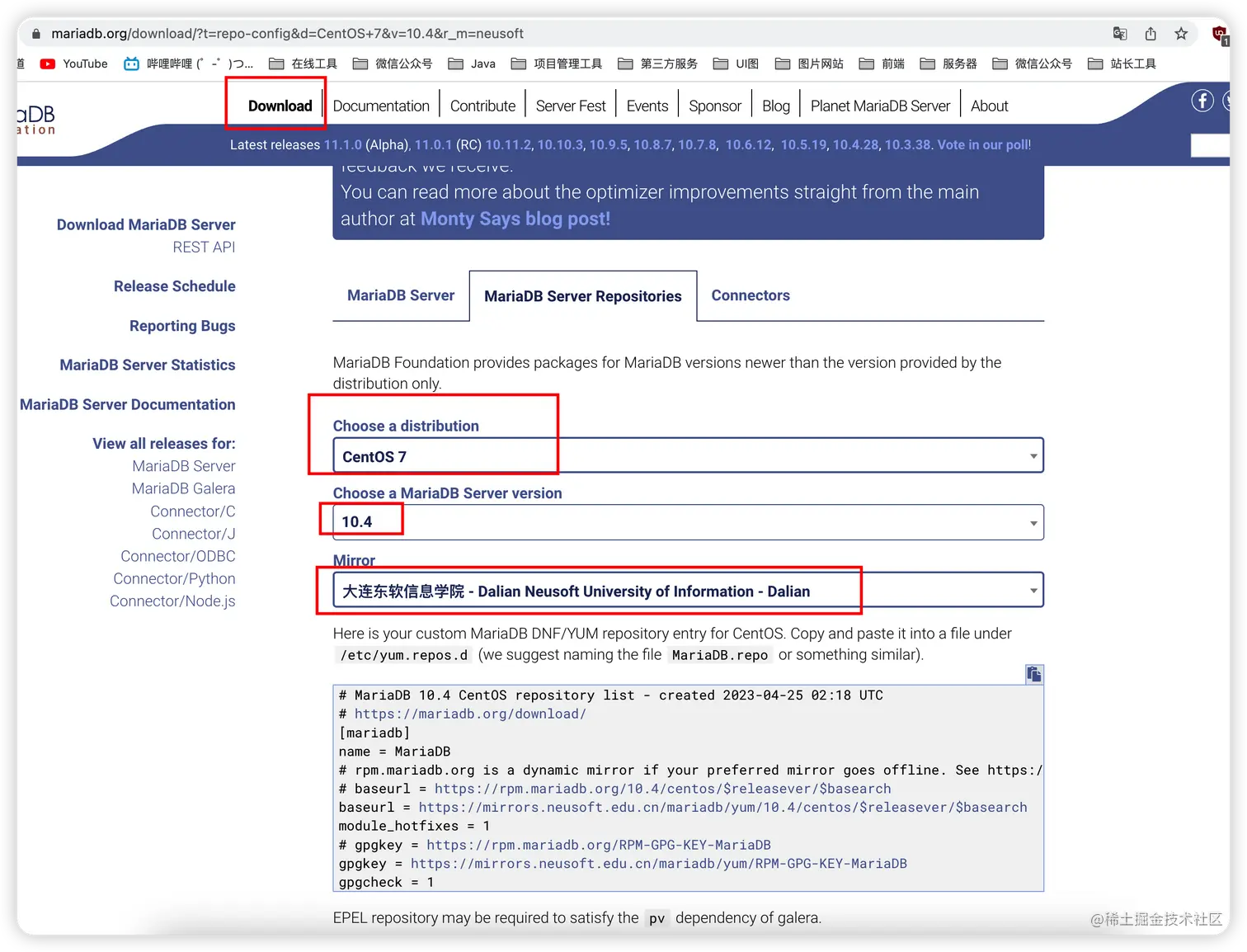Click the Download menu item
This screenshot has height=952, width=1247.
click(280, 106)
